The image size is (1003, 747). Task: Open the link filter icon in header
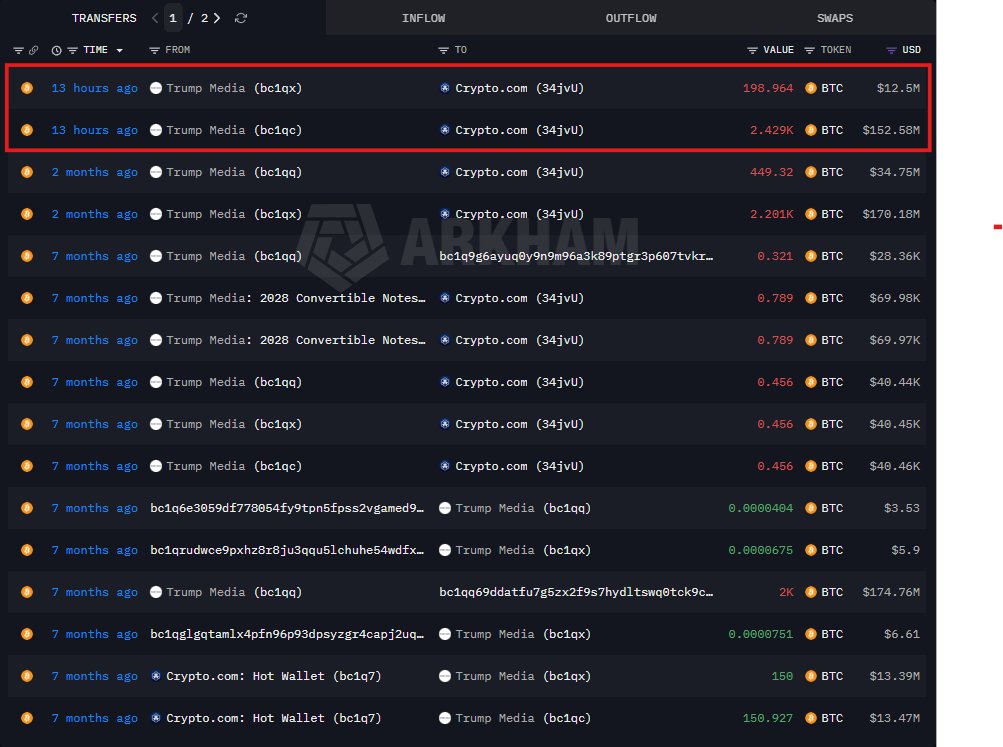(x=34, y=50)
